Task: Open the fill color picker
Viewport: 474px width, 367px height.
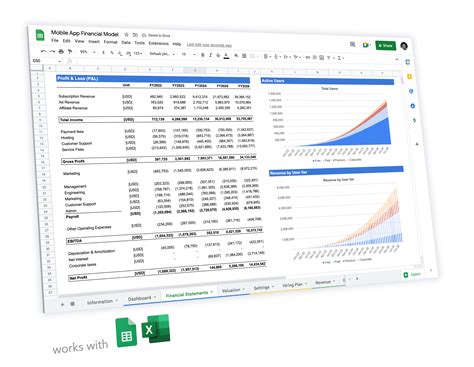Action: (x=236, y=56)
